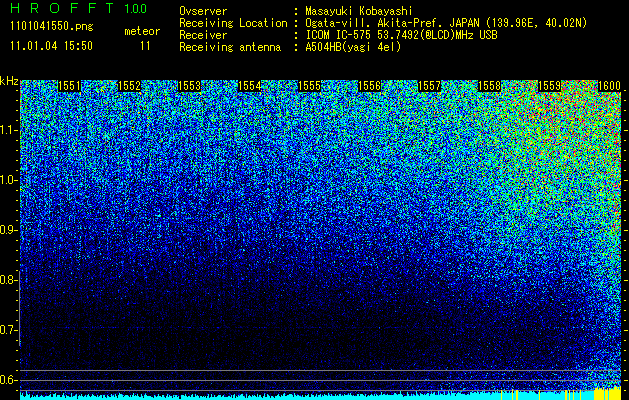The height and width of the screenshot is (400, 629).
Task: Click the meteor label
Action: [x=142, y=31]
